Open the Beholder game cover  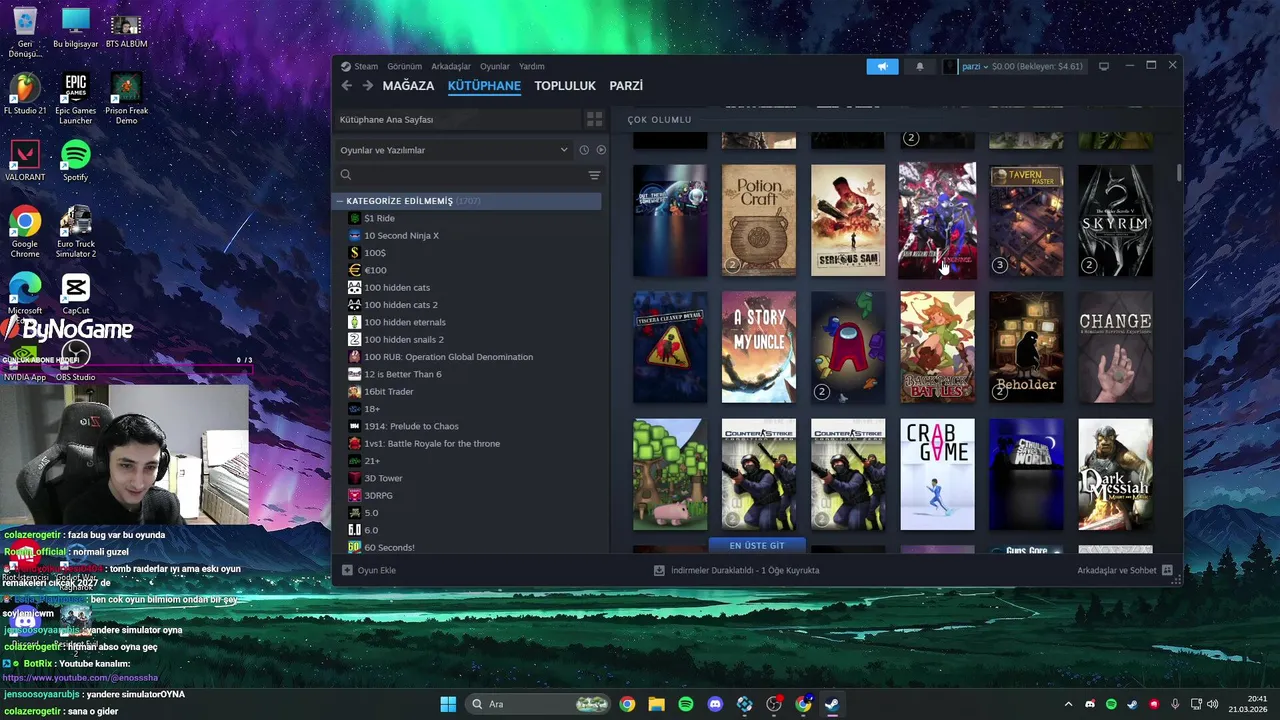click(x=1026, y=347)
